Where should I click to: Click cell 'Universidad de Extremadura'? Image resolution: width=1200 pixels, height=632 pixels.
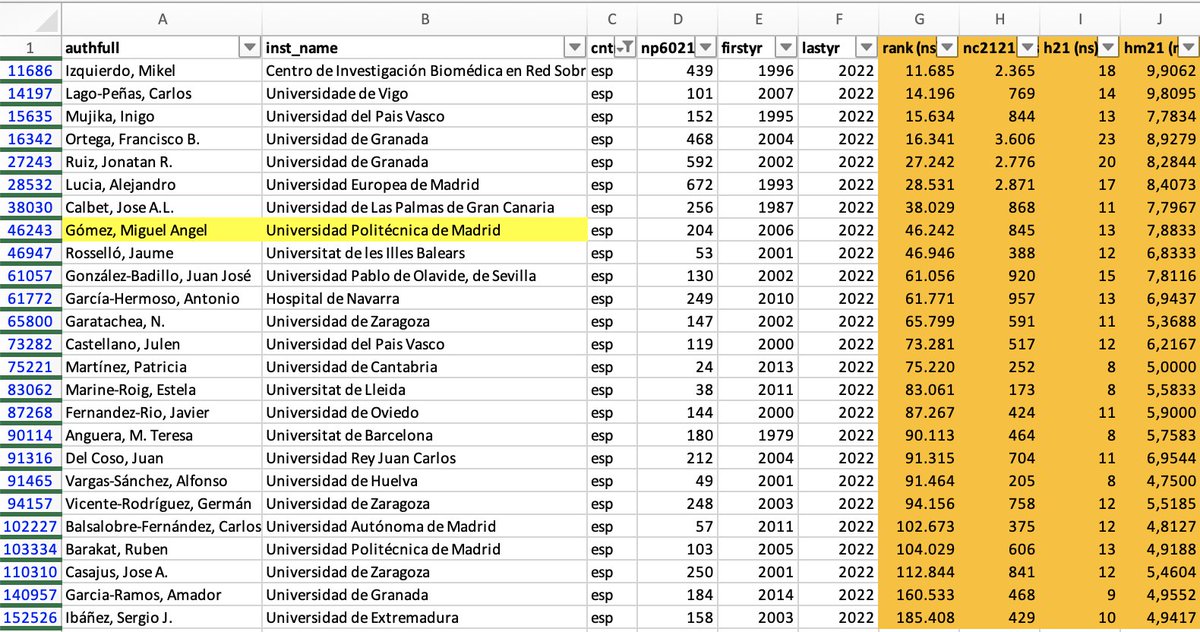[425, 617]
